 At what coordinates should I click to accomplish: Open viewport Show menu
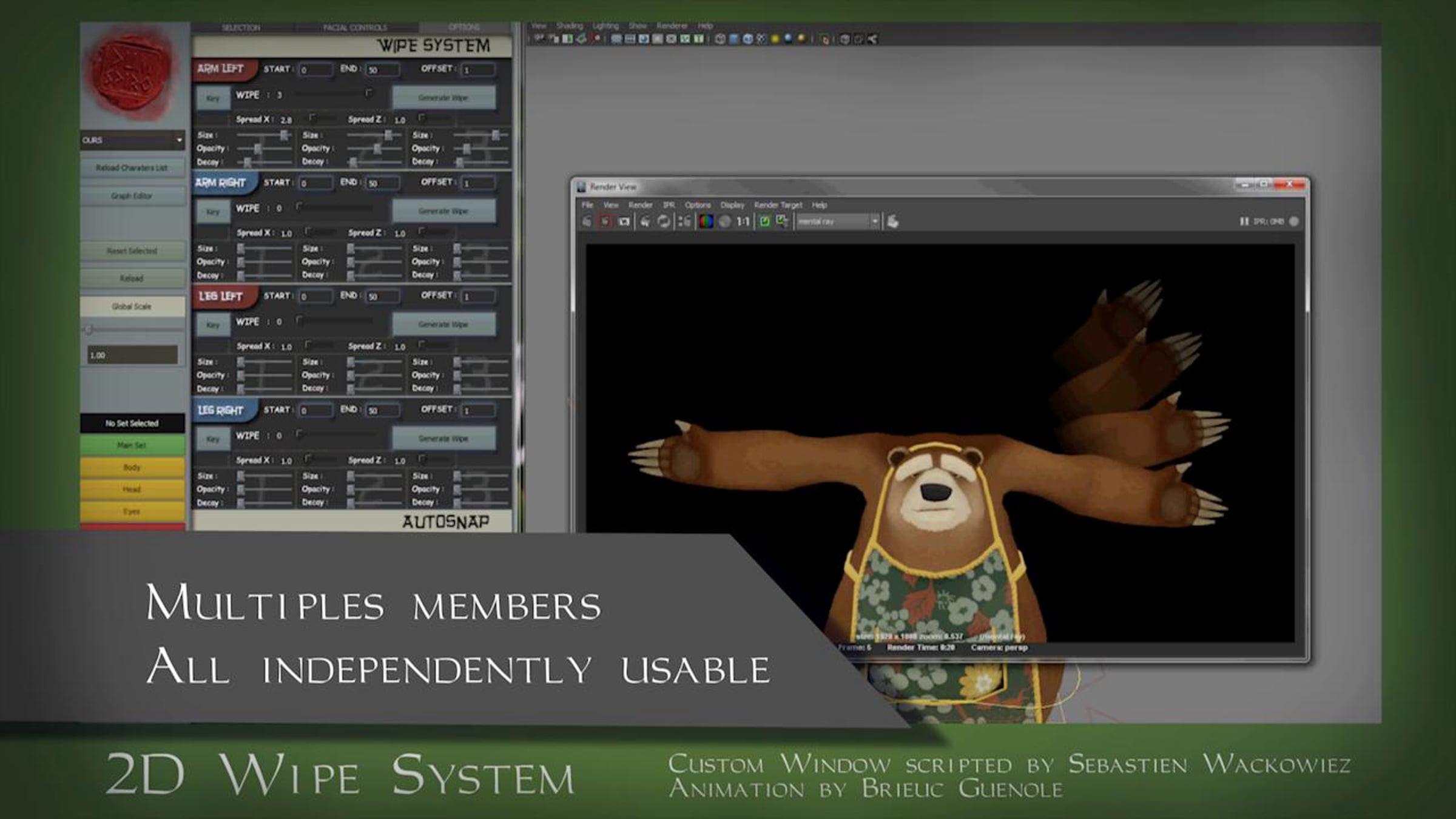click(x=637, y=26)
